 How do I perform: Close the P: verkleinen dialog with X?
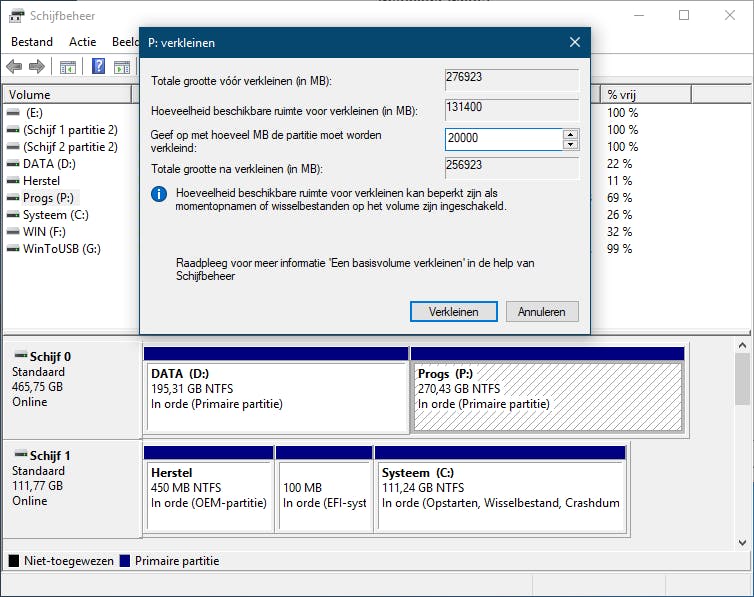[x=575, y=42]
